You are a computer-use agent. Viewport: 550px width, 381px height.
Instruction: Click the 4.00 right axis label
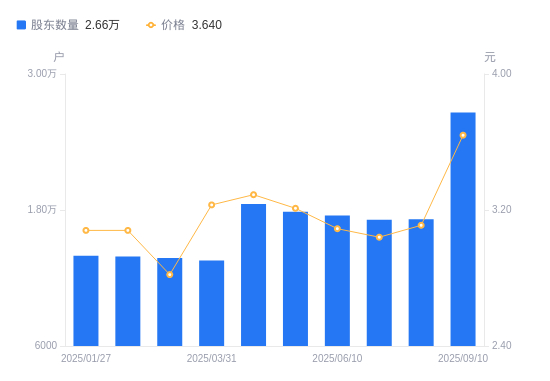click(x=502, y=73)
